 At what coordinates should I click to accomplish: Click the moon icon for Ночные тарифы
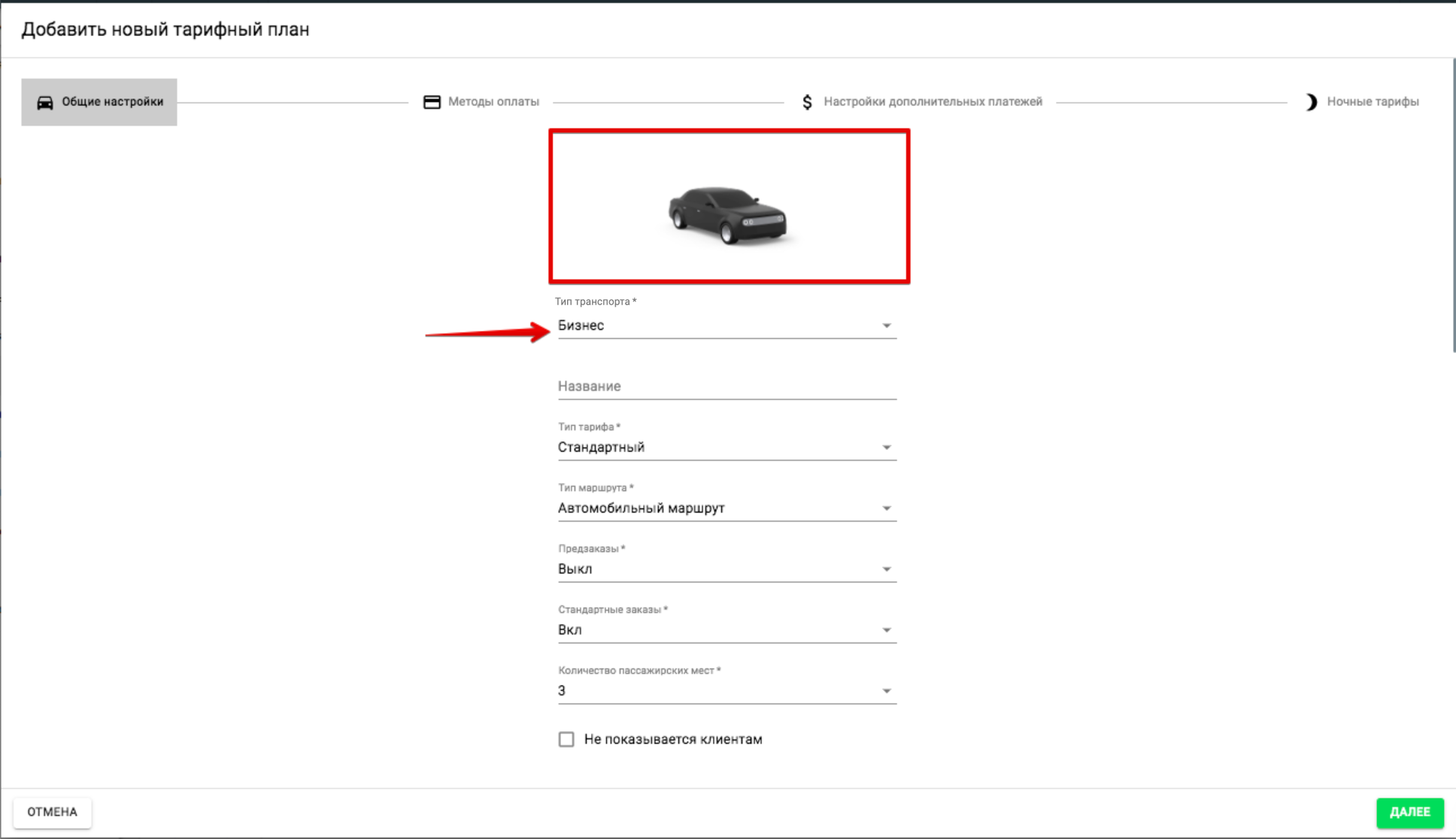coord(1311,102)
